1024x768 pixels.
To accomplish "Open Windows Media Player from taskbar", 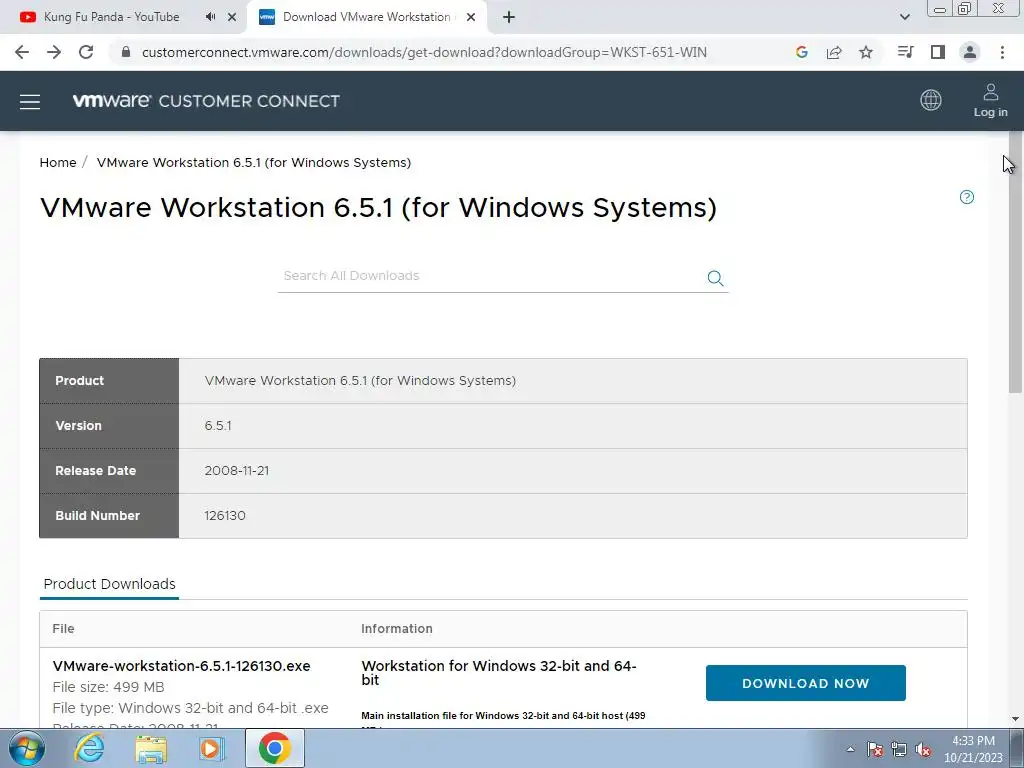I will point(212,748).
